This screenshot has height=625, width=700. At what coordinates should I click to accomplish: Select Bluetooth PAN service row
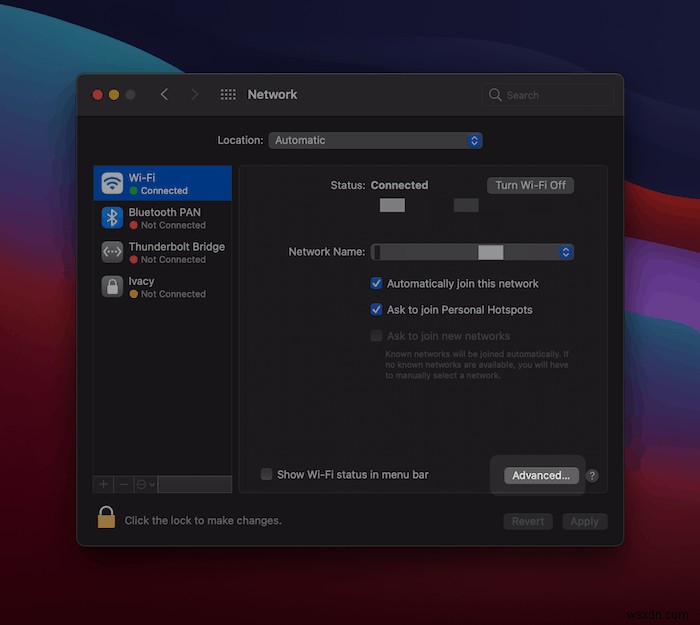coord(162,218)
